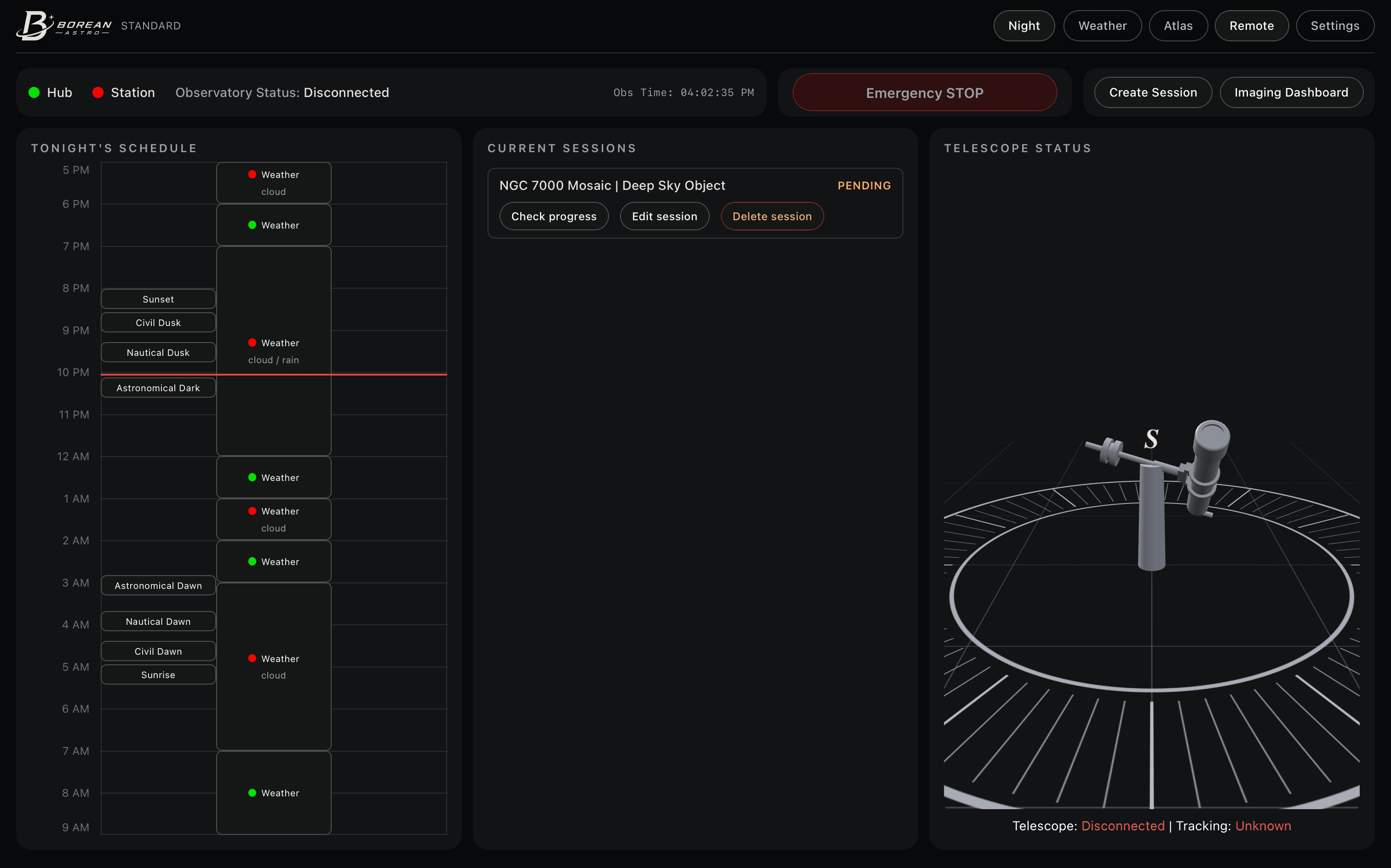Click Create Session button
Screen dimensions: 1391x868
[x=1152, y=92]
